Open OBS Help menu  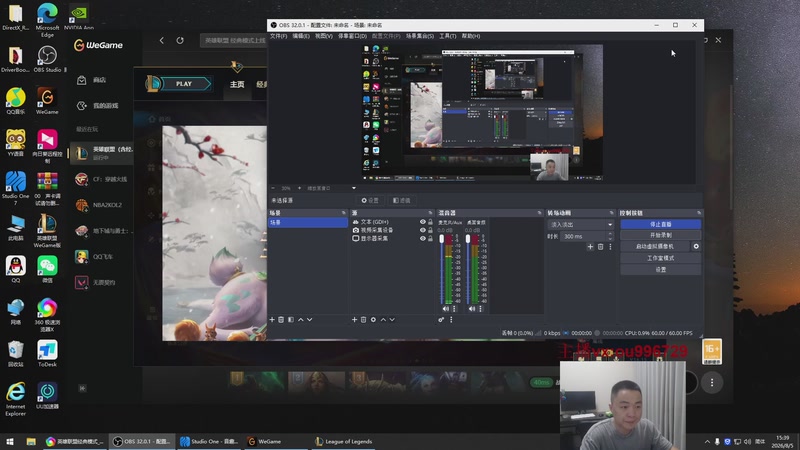click(x=470, y=36)
